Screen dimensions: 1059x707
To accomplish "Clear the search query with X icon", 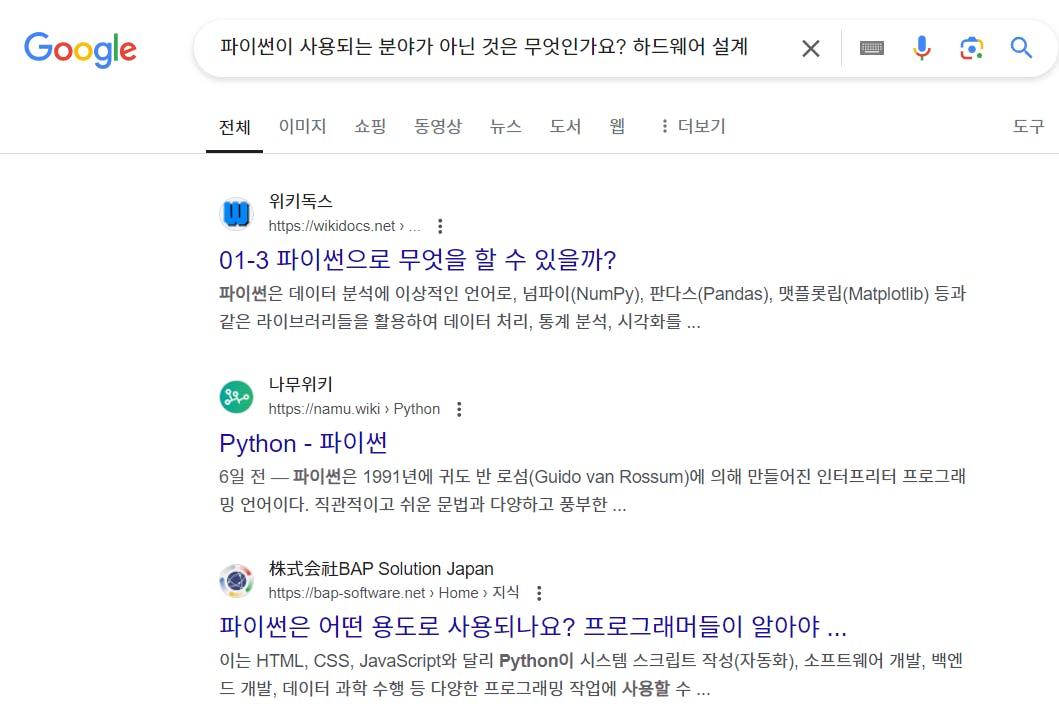I will (810, 48).
